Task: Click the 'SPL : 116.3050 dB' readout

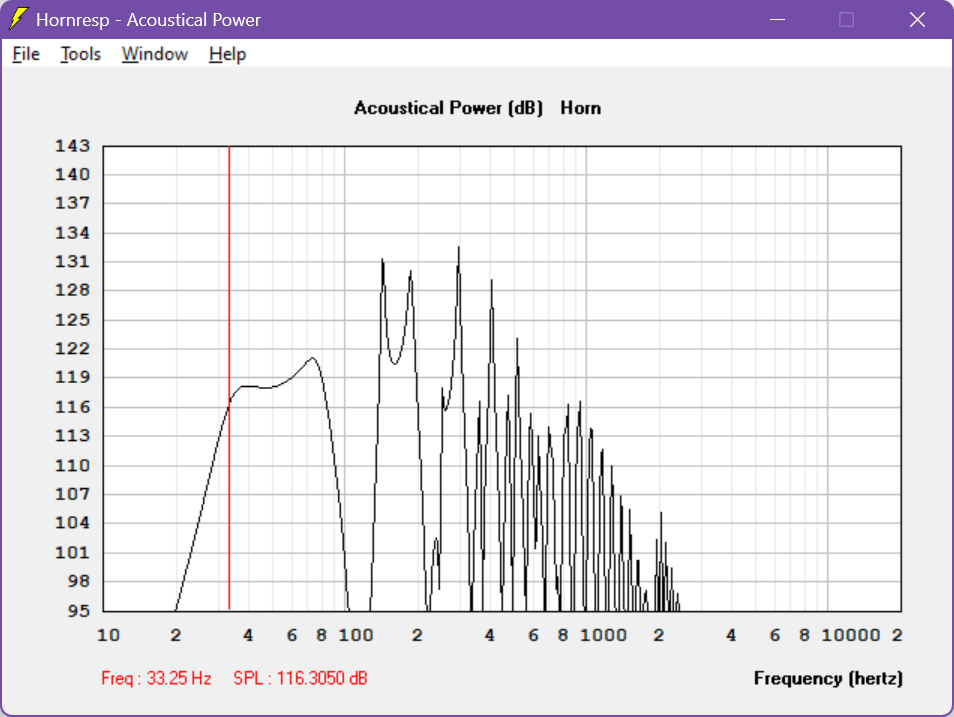Action: (300, 678)
